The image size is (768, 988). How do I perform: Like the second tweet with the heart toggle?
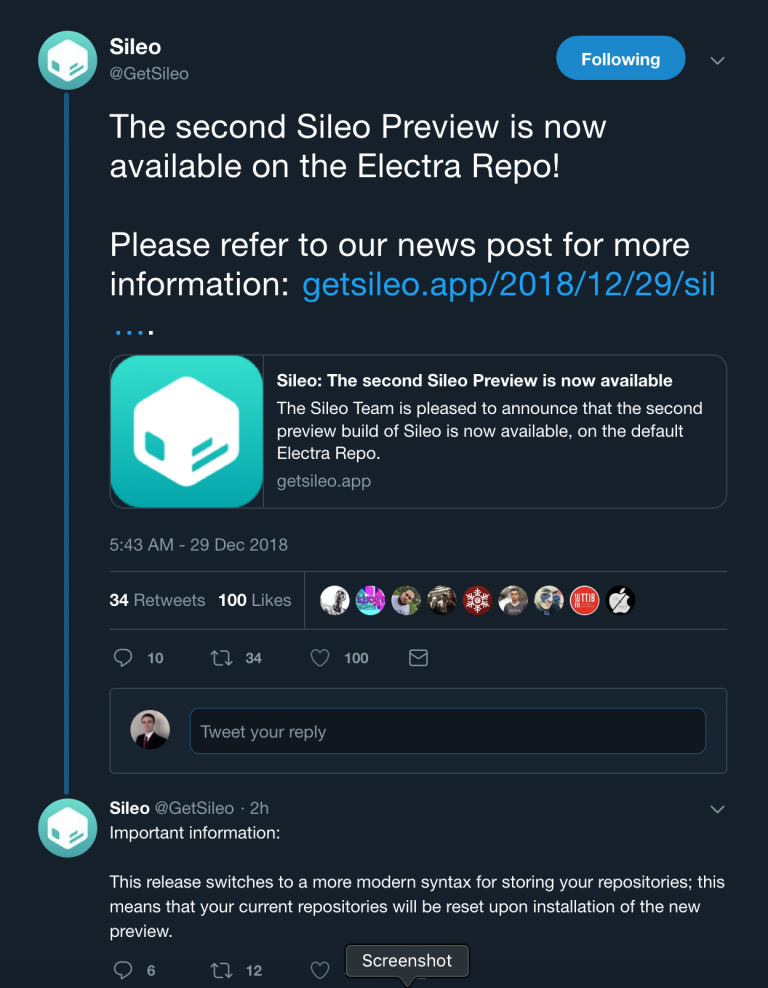pyautogui.click(x=319, y=969)
